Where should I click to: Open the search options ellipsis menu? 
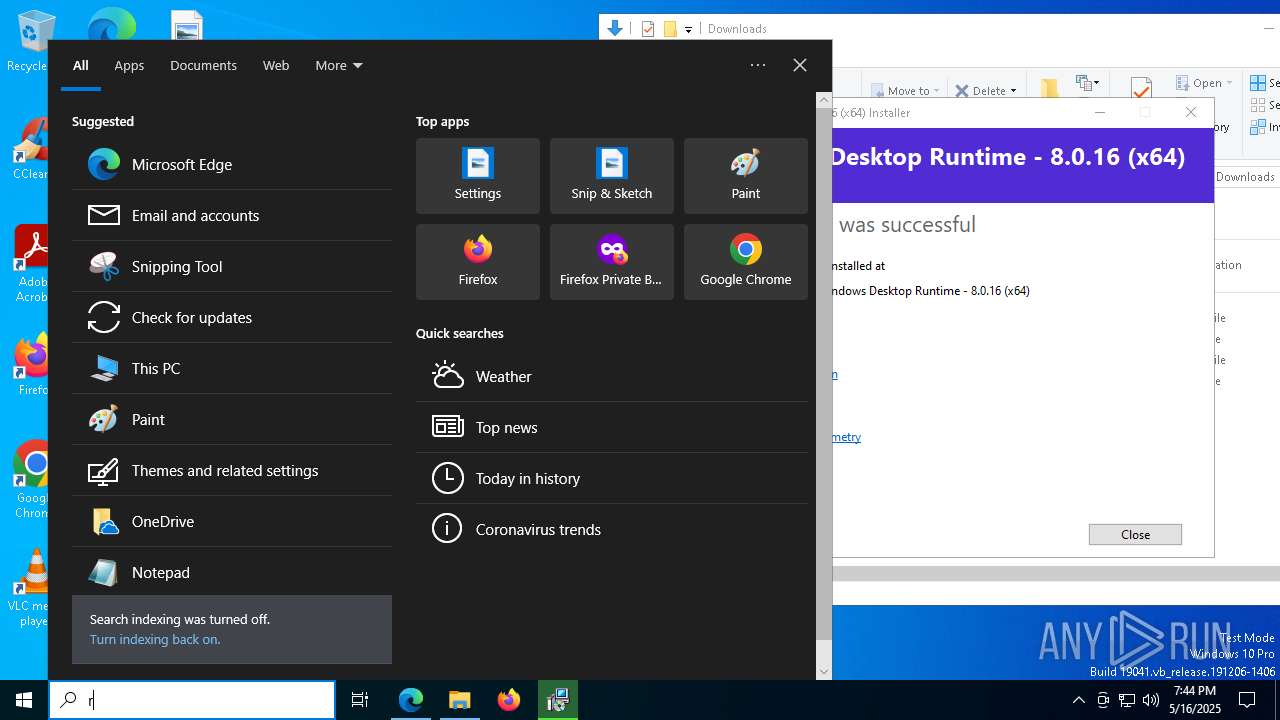[x=758, y=65]
